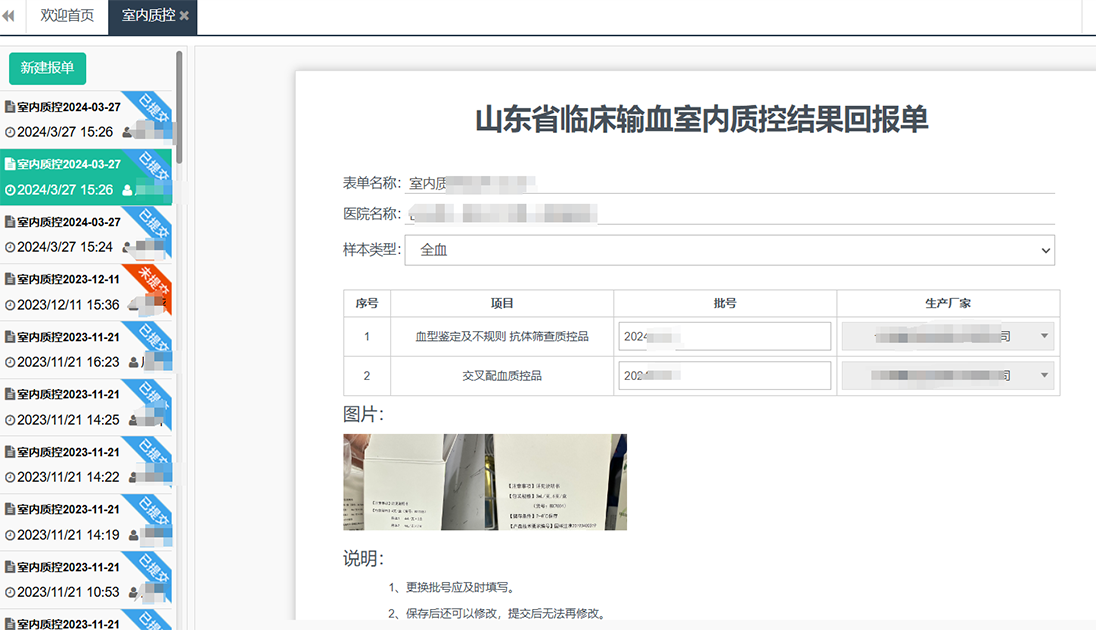The height and width of the screenshot is (630, 1096).
Task: Switch to the 欢迎首页 tab
Action: pos(67,15)
